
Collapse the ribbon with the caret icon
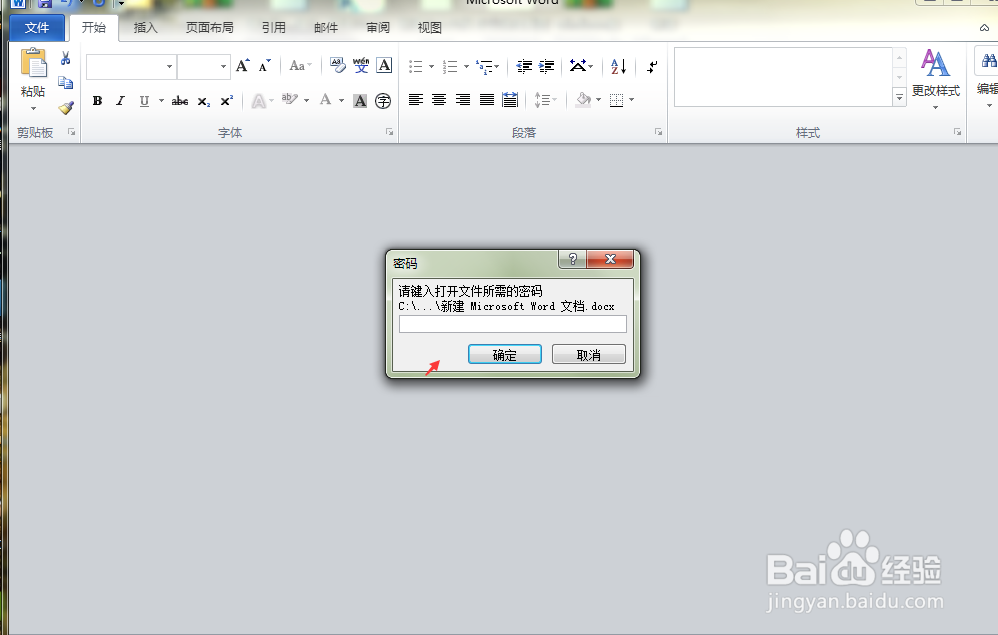click(984, 28)
